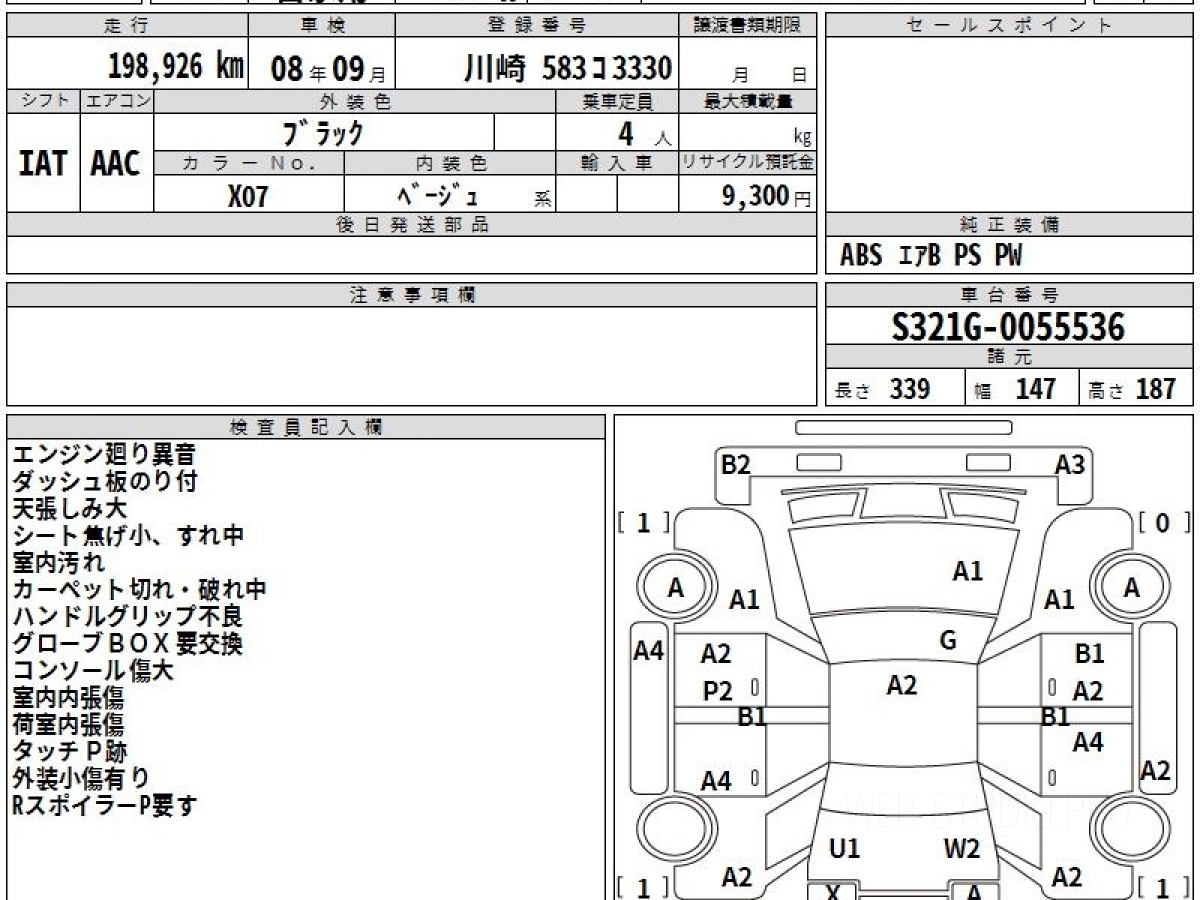This screenshot has width=1200, height=900.
Task: Click inspector note 室内内張傷
Action: [x=69, y=698]
